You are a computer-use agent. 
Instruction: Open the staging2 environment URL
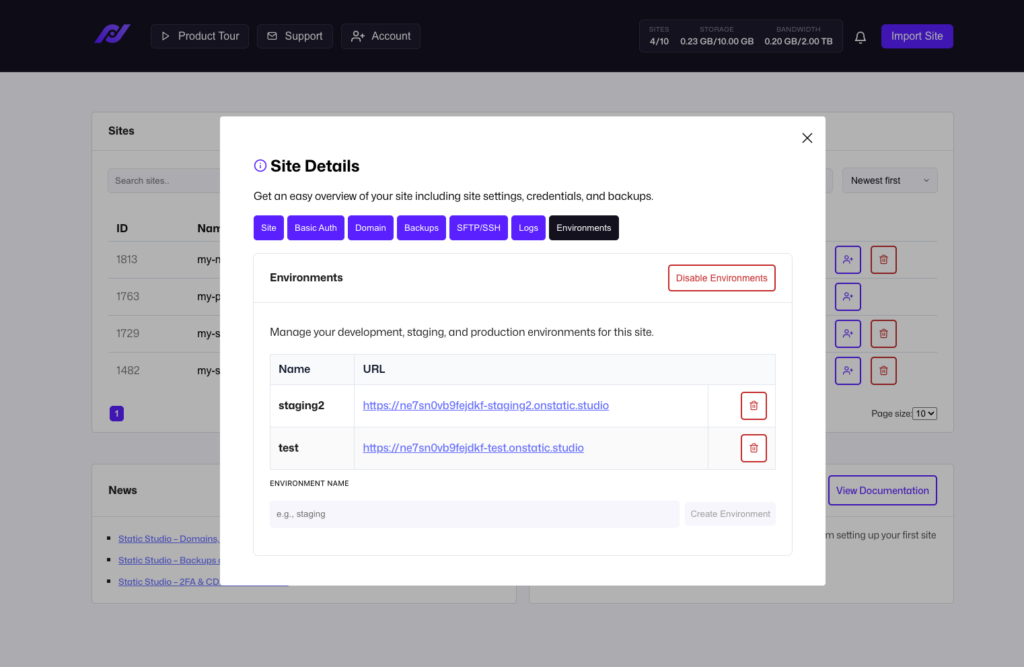click(x=485, y=405)
